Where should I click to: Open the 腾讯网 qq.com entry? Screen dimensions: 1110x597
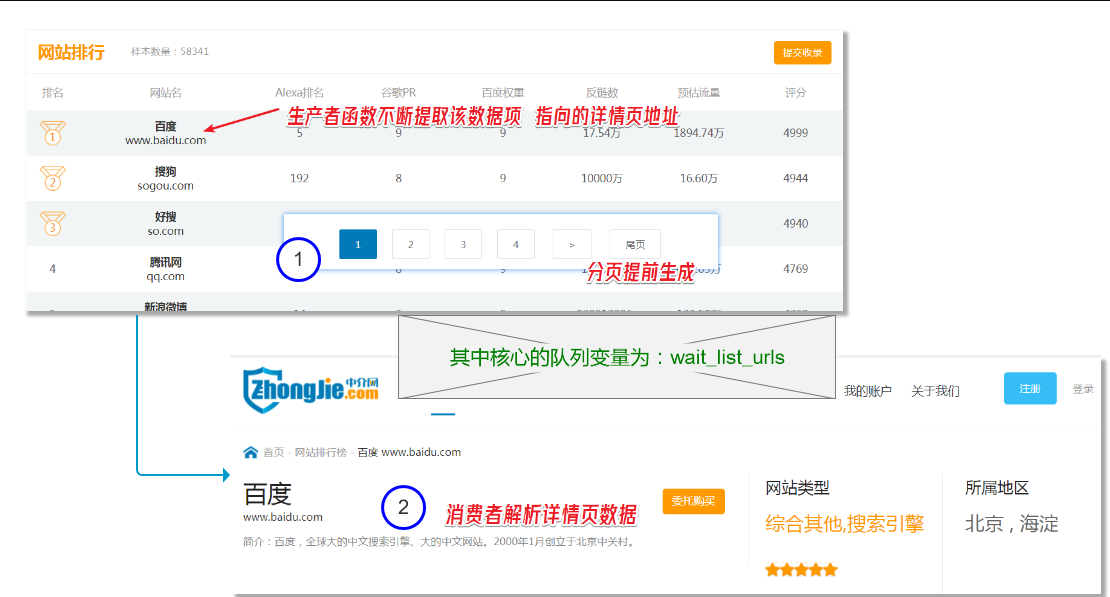(x=166, y=269)
